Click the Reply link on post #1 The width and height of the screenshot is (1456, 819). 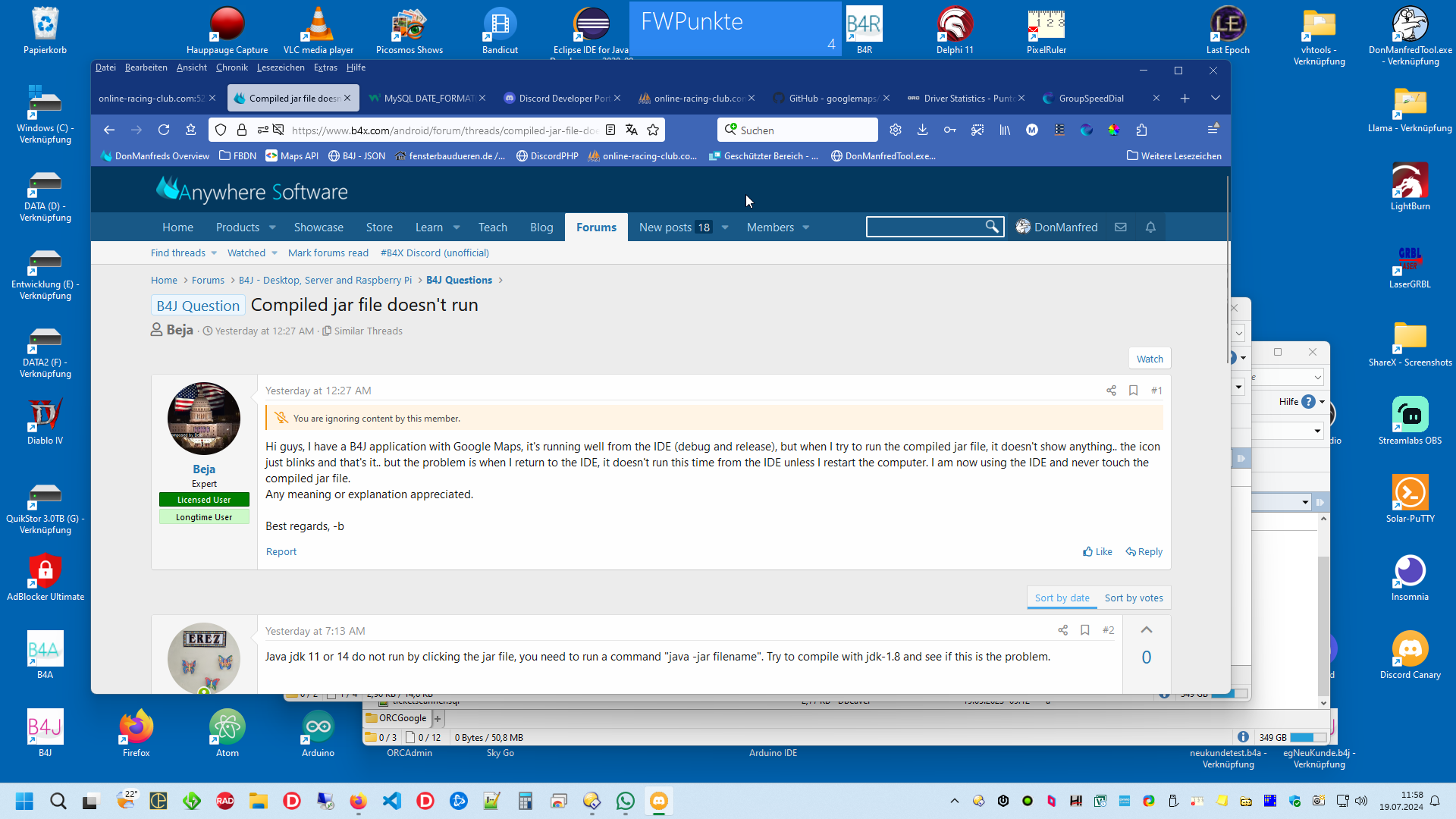[1144, 552]
